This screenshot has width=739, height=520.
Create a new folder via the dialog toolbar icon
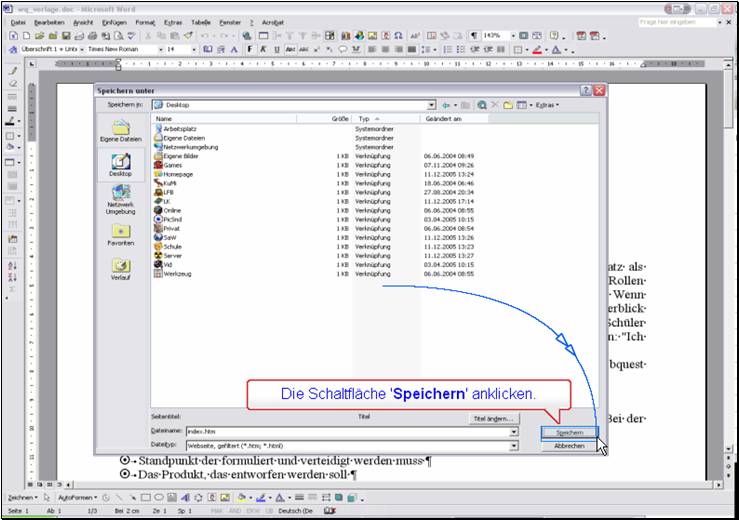pos(508,105)
